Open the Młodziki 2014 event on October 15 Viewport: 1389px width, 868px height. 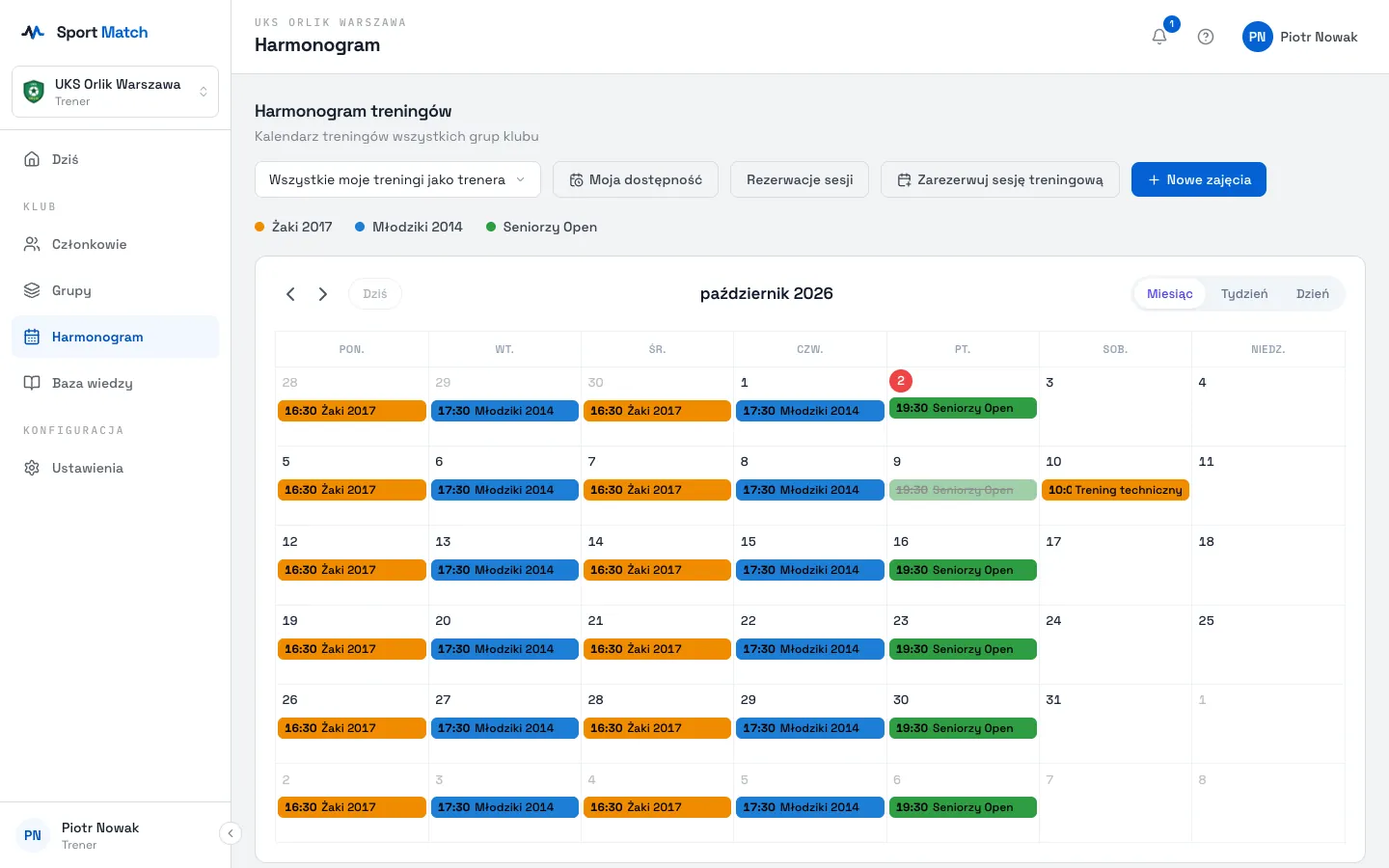[810, 570]
